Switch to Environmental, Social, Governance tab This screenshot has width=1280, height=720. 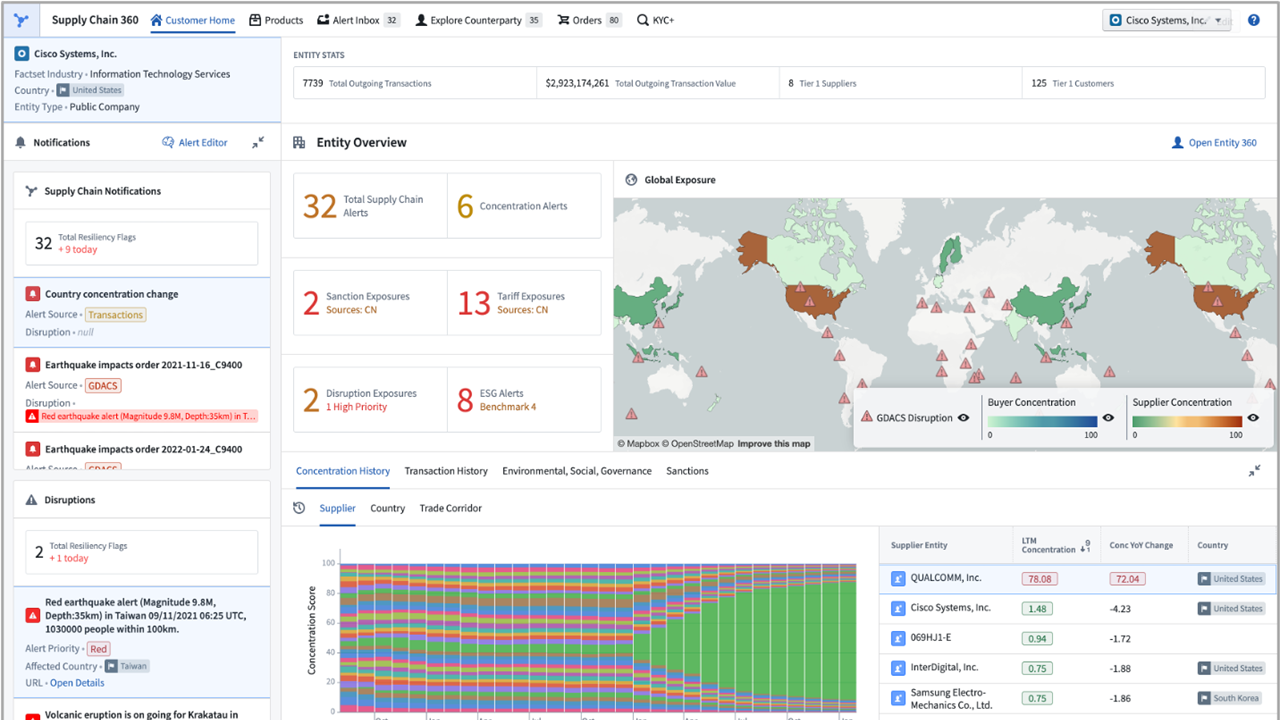coord(577,471)
